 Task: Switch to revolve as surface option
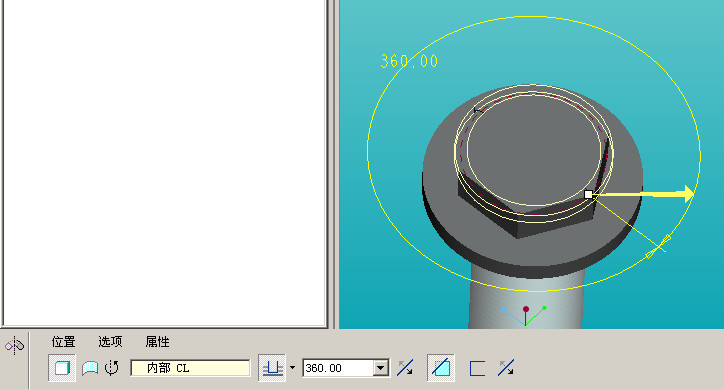pos(90,368)
